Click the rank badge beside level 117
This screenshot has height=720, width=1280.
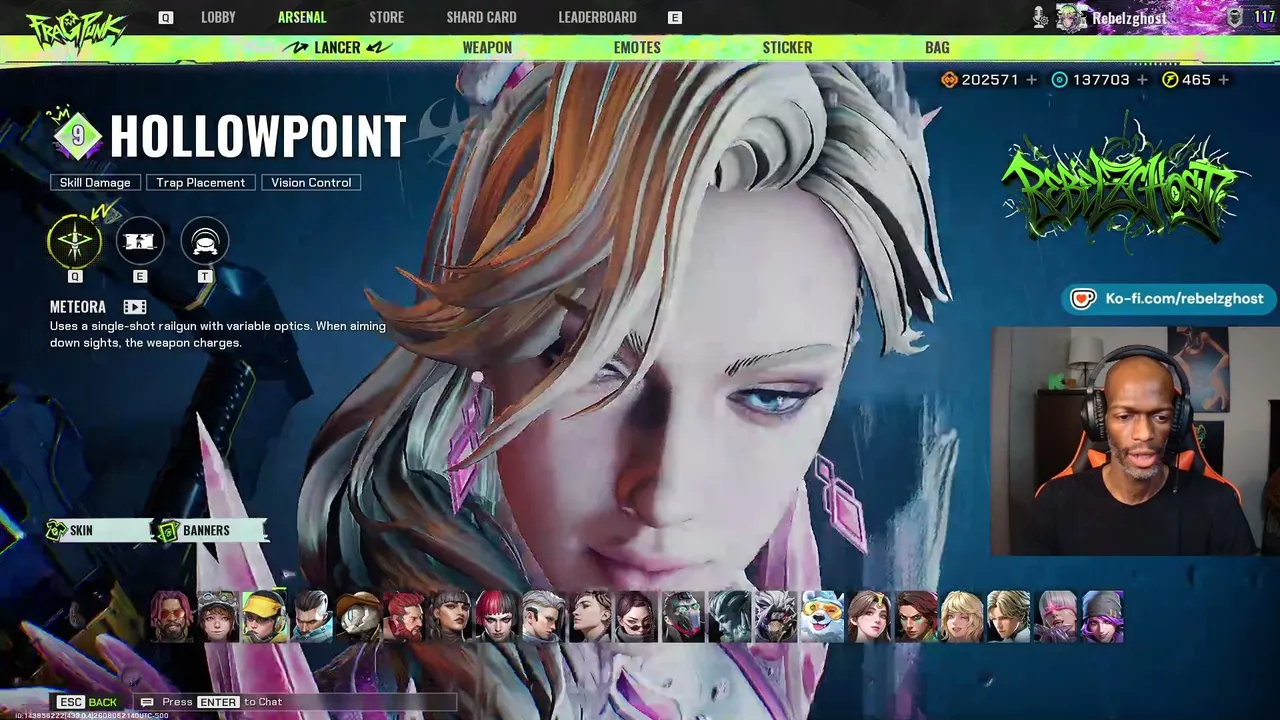(1235, 17)
